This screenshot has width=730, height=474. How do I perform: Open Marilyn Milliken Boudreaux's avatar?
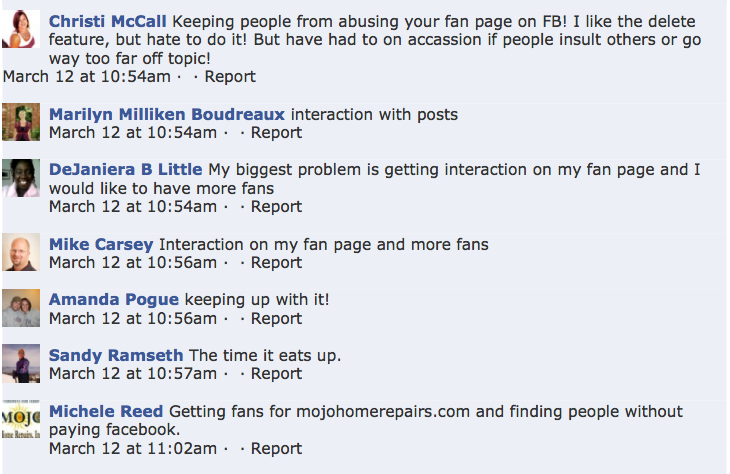[x=21, y=122]
